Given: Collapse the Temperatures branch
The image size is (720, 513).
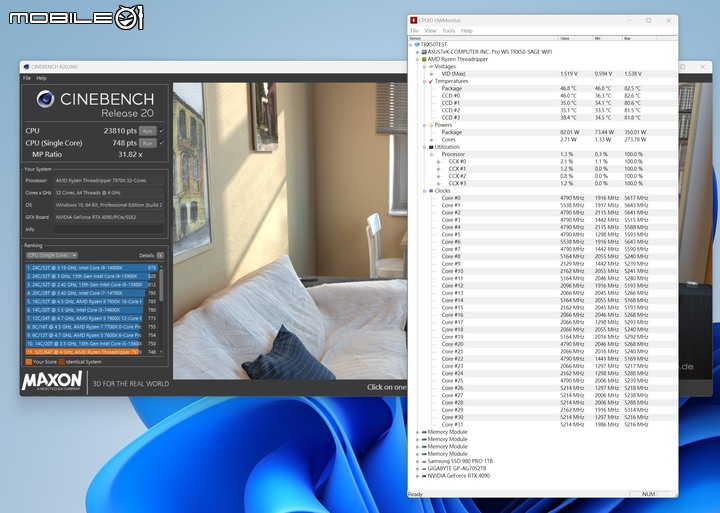Looking at the screenshot, I should pos(424,81).
